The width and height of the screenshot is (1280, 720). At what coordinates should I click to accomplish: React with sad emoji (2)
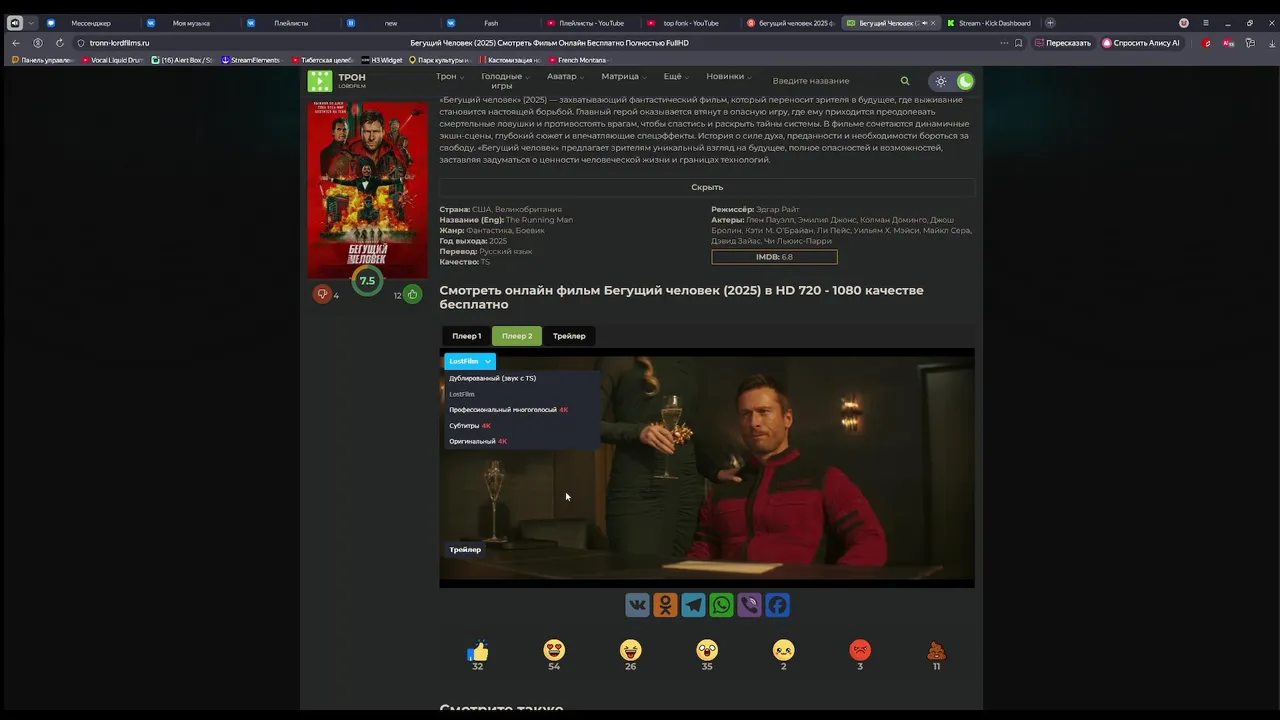point(783,651)
